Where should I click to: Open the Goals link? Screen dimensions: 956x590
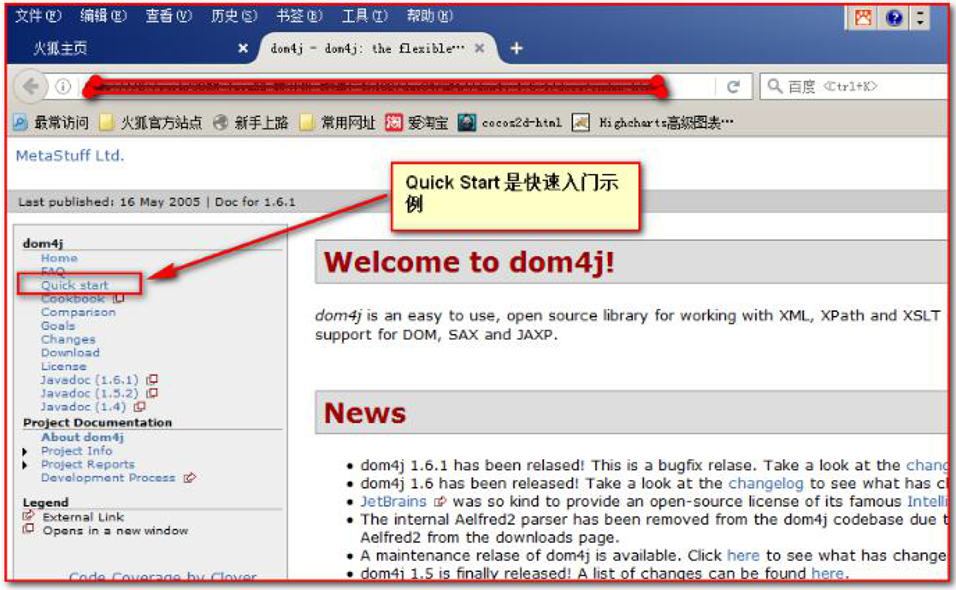(58, 326)
